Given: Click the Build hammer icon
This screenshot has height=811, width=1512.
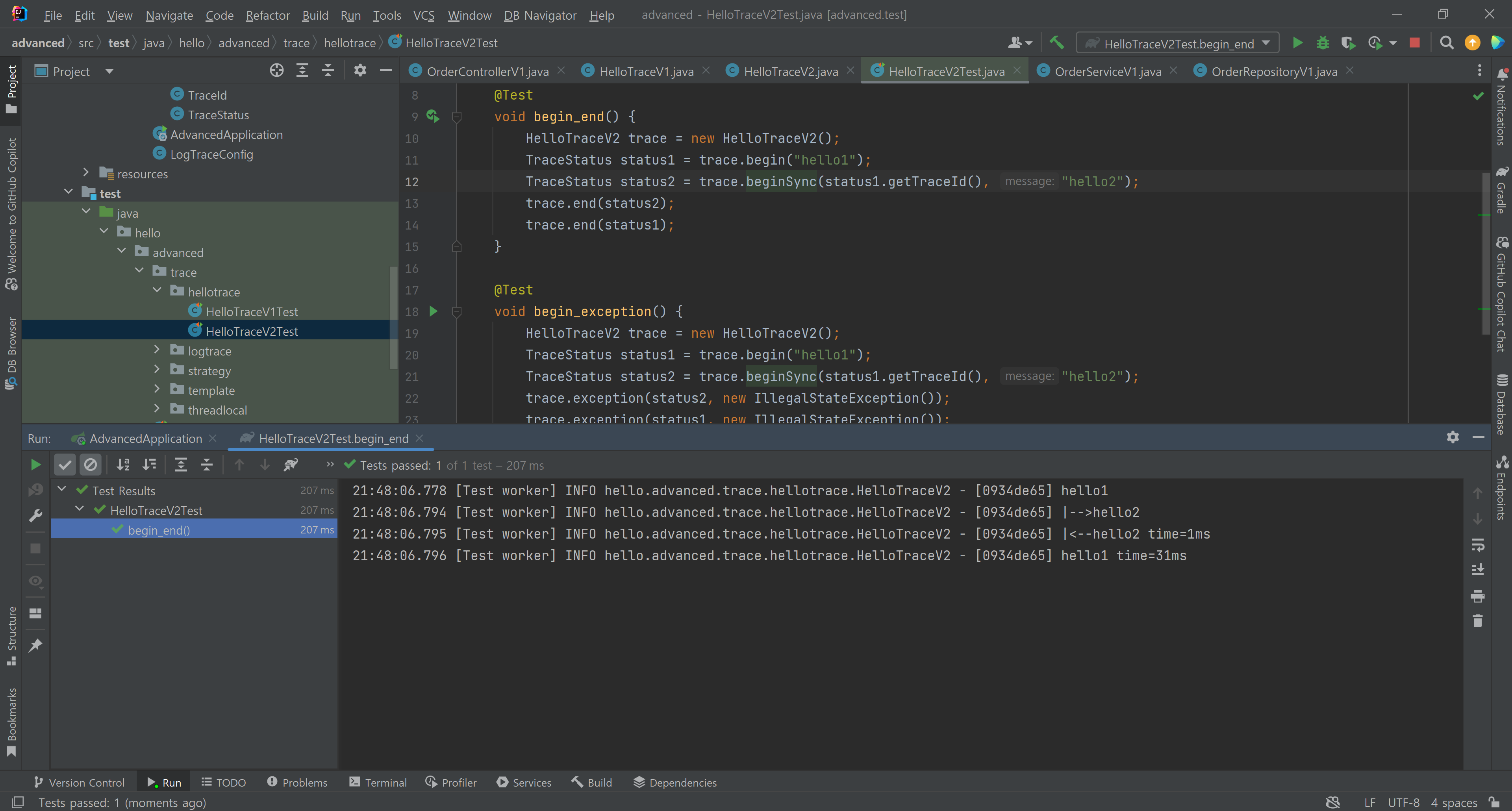Looking at the screenshot, I should point(1056,43).
